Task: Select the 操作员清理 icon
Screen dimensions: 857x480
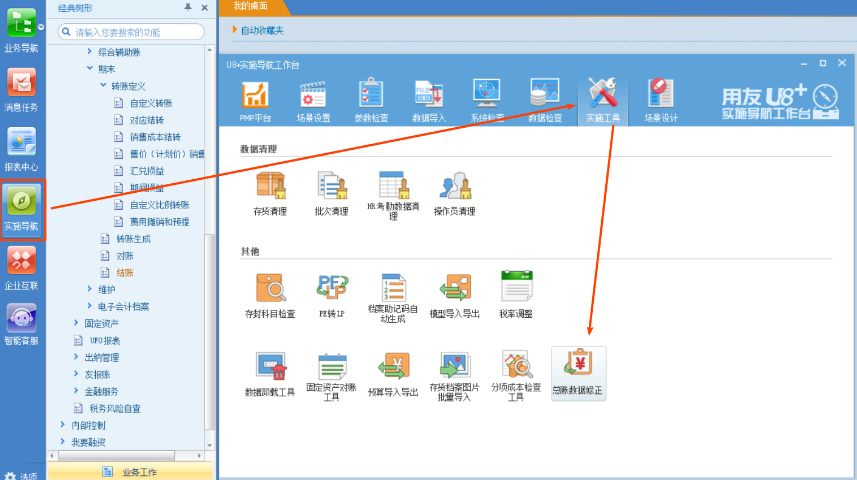Action: click(455, 192)
